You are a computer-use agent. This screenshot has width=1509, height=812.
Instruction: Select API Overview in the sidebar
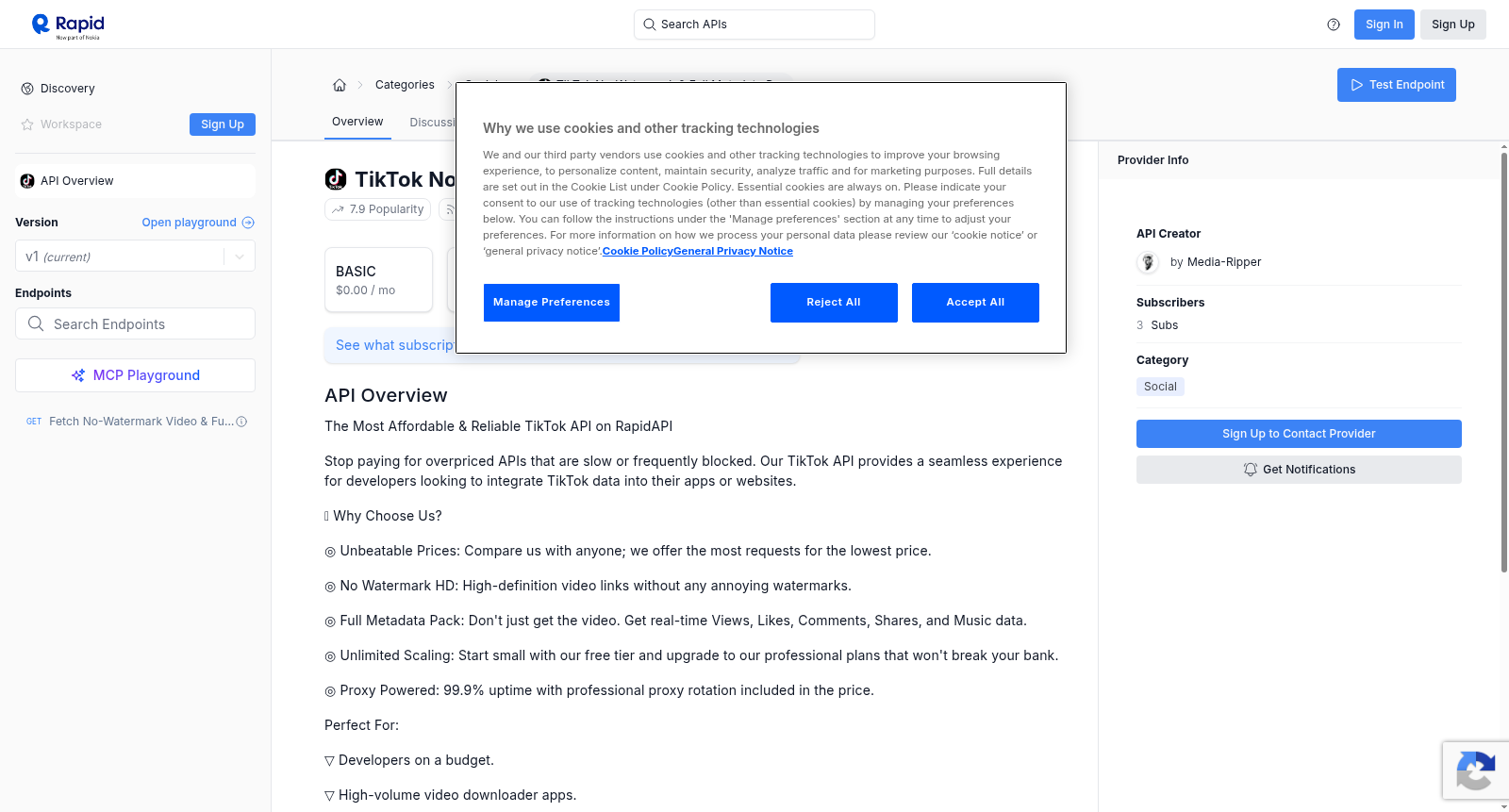click(x=135, y=181)
